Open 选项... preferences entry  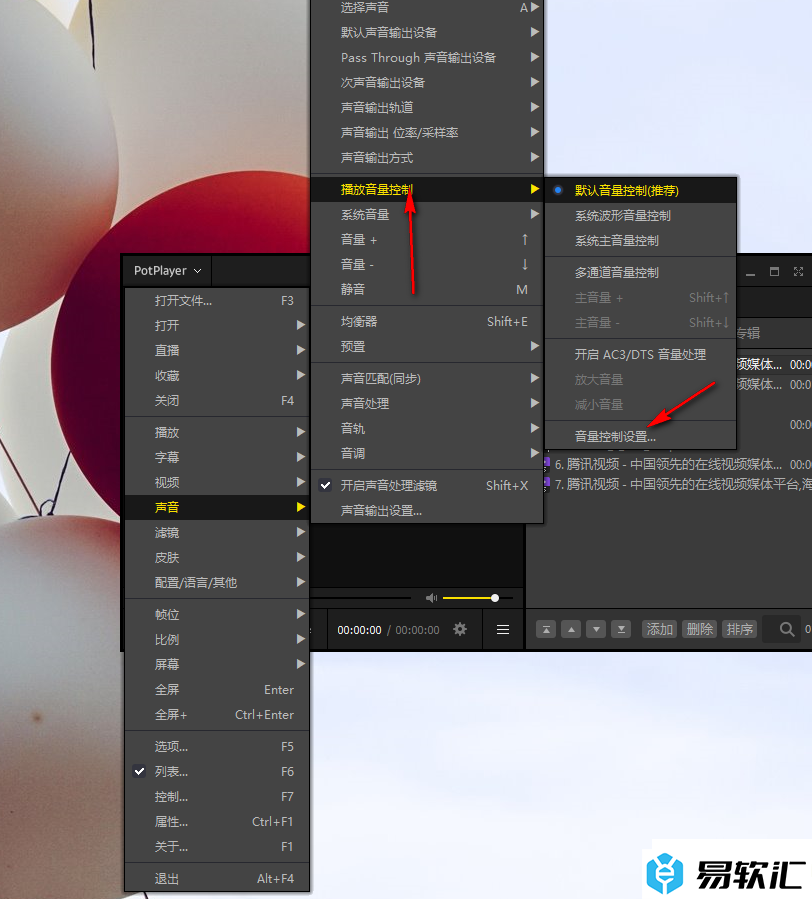217,746
